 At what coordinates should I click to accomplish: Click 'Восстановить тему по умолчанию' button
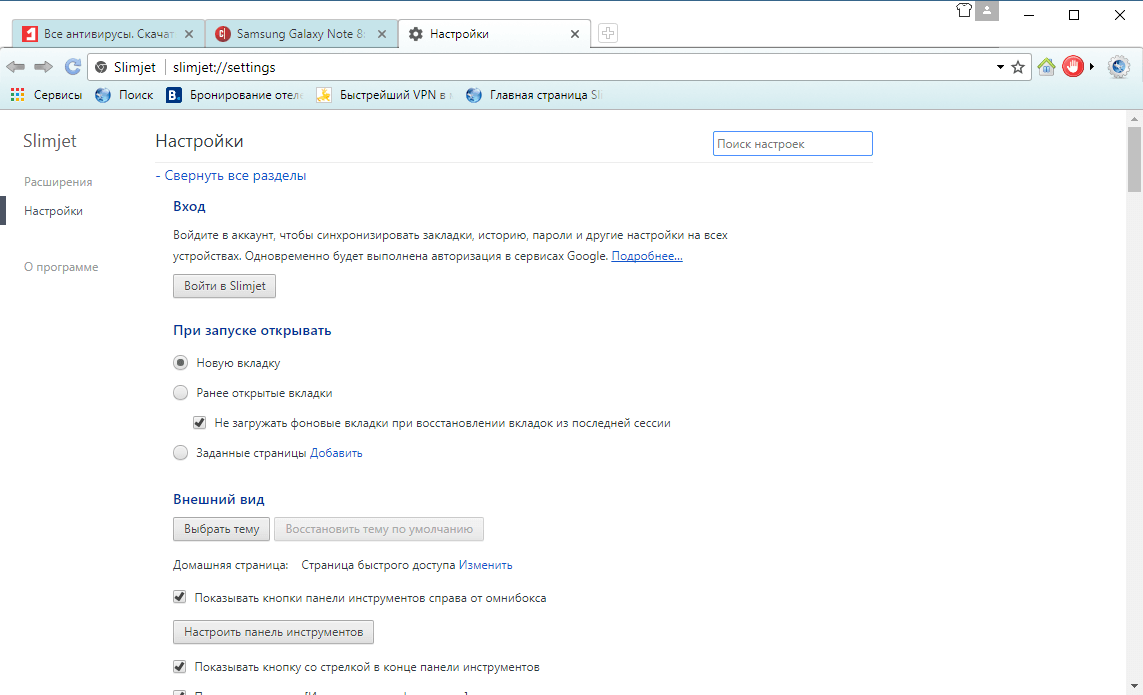[379, 529]
